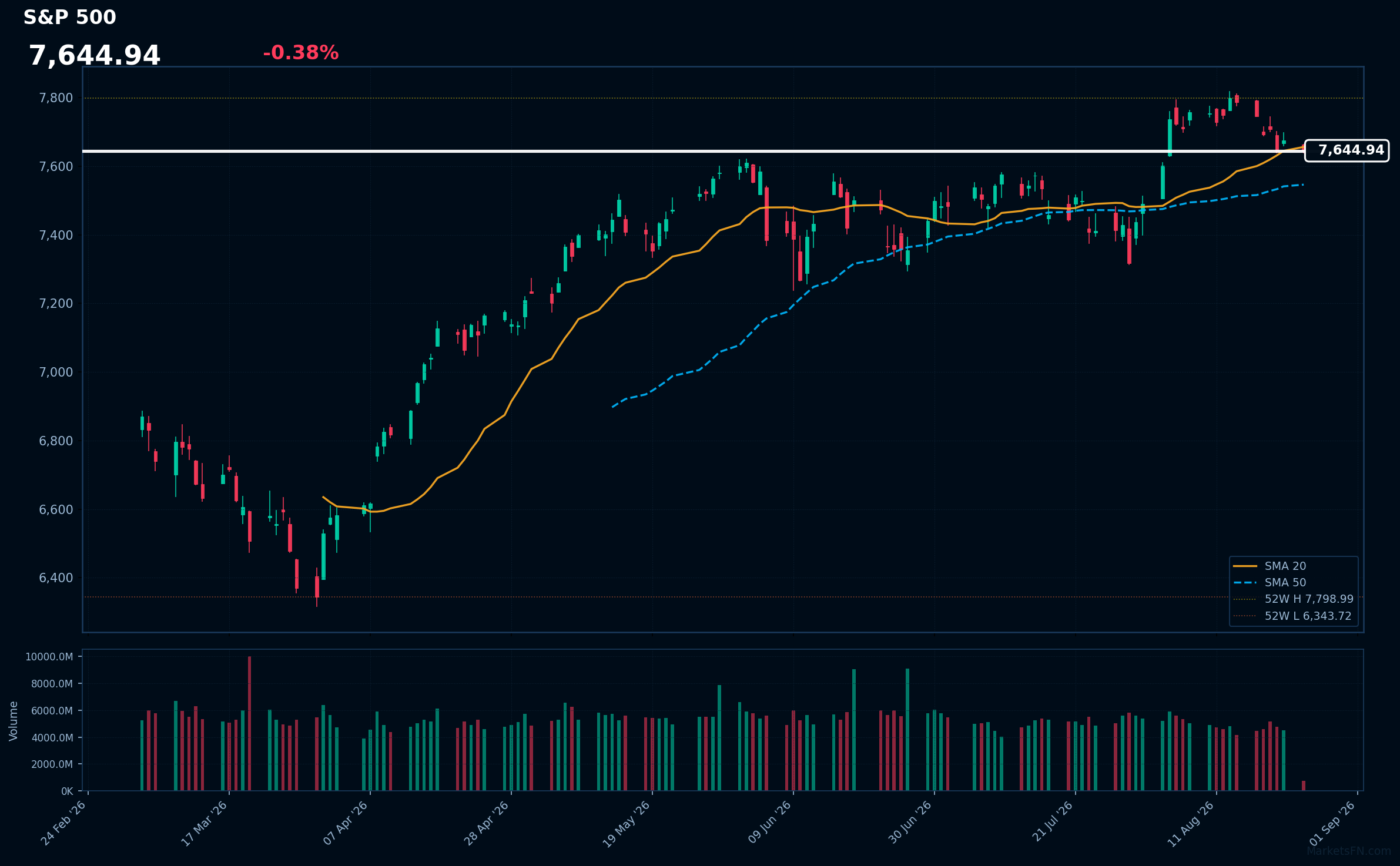The height and width of the screenshot is (866, 1400).
Task: Click the 2000.0M volume axis label
Action: [52, 764]
